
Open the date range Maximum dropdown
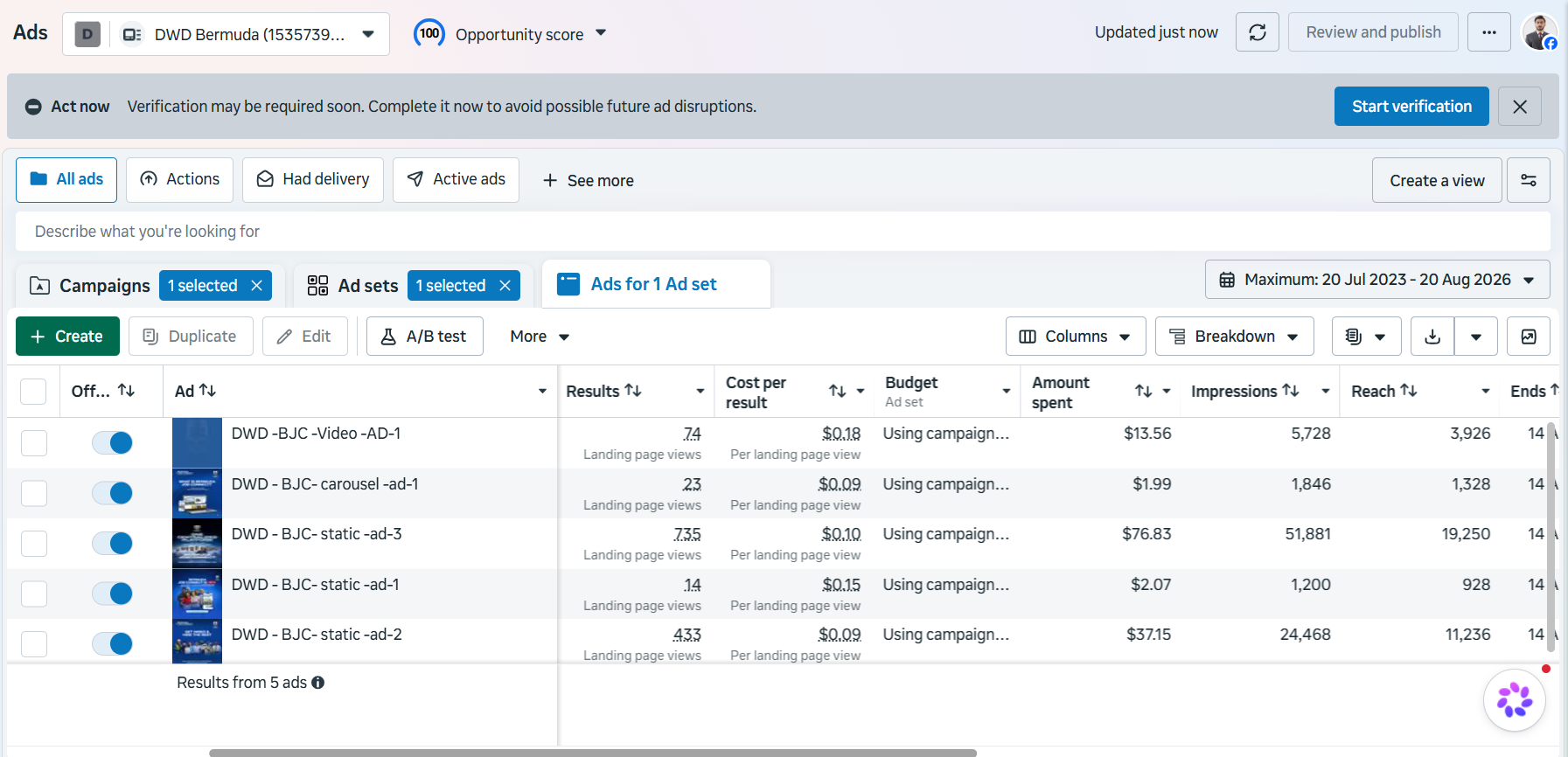[x=1377, y=280]
